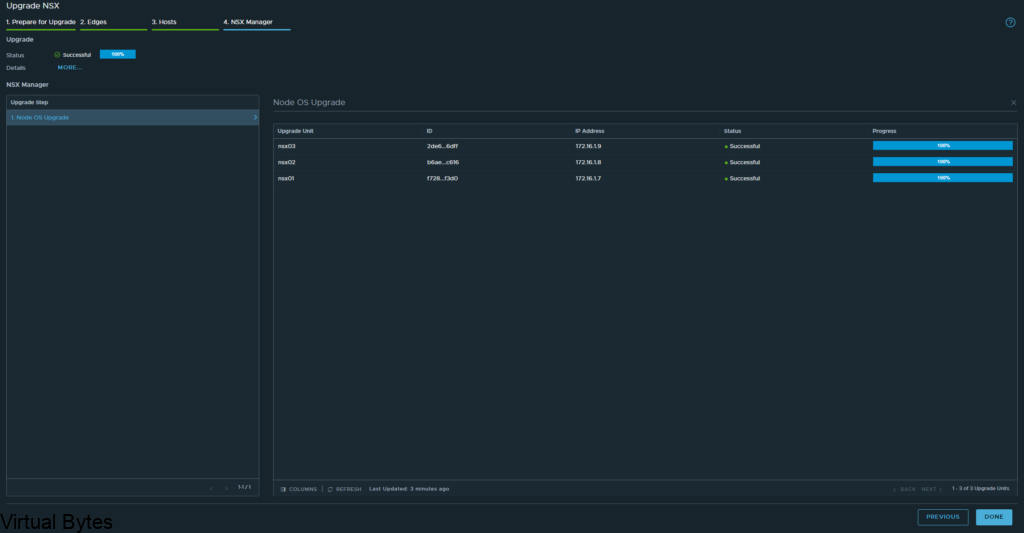Click IP address 172.16.1.8
The height and width of the screenshot is (533, 1024).
[x=588, y=162]
